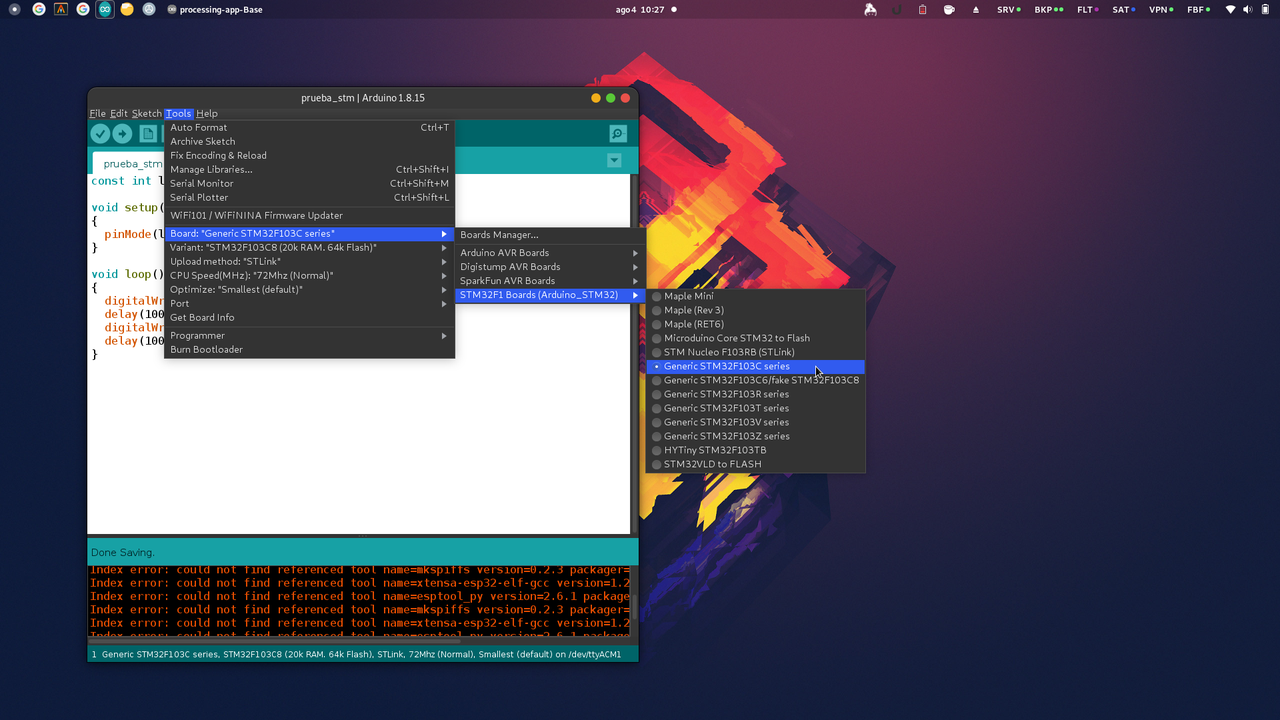1280x720 pixels.
Task: Click the BKP status indicator in top bar
Action: 1047,9
